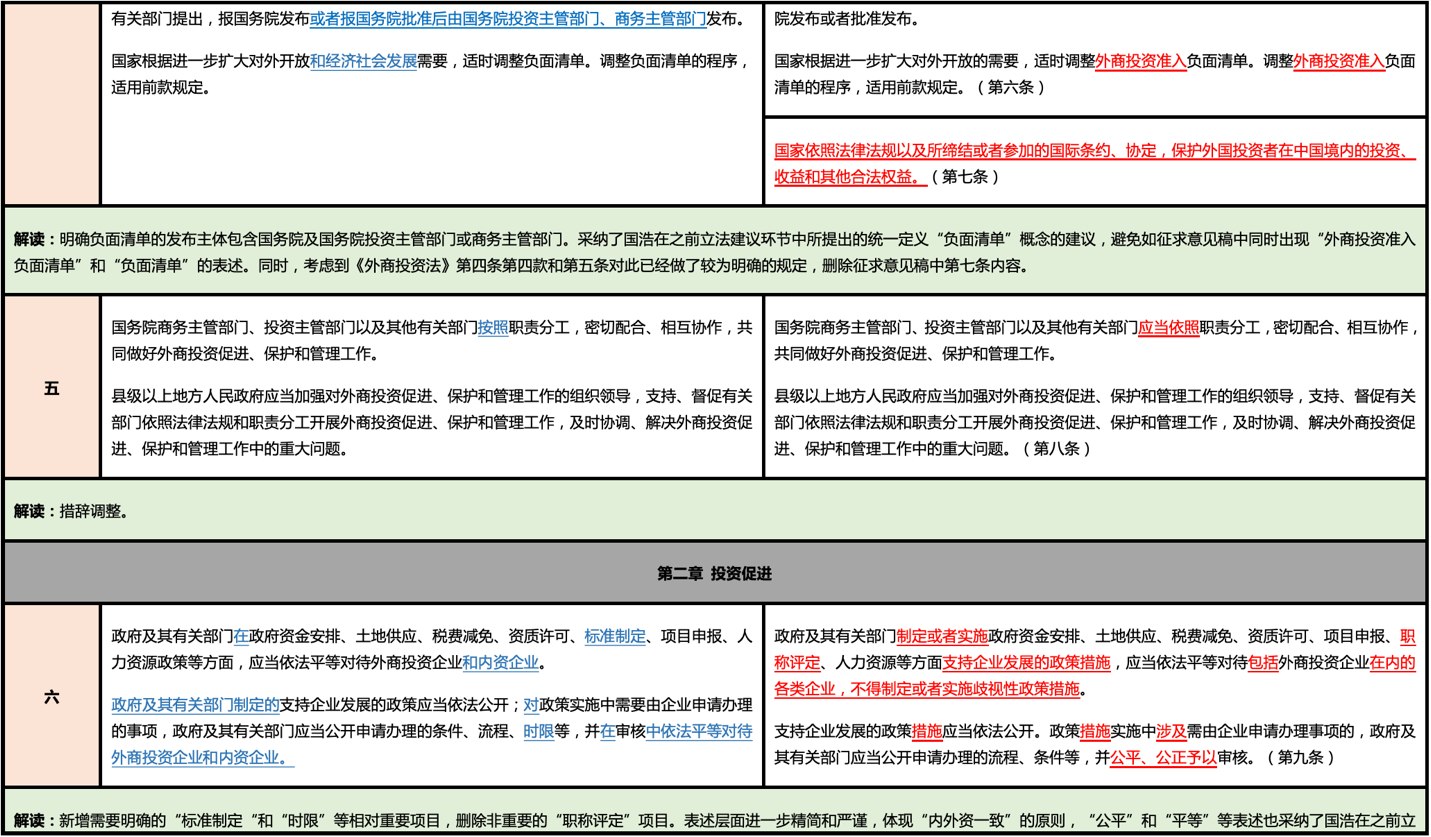Click the red underlined text "支持企业发展的政策措施"
Screen dimensions: 1431x837
pos(1033,662)
